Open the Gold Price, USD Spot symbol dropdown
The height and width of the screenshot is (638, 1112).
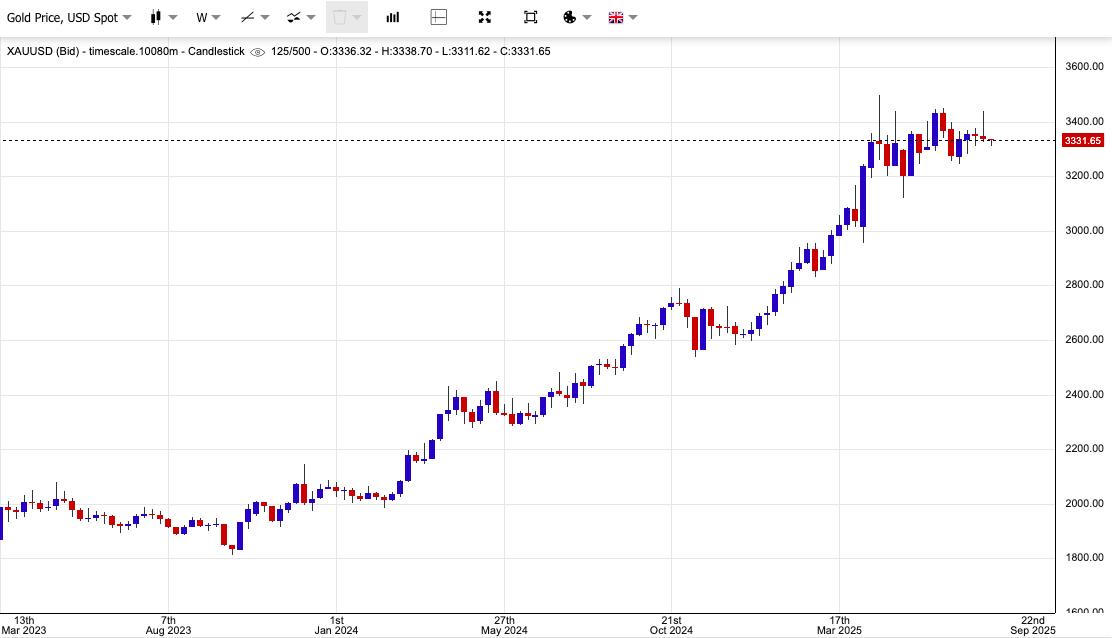(69, 18)
